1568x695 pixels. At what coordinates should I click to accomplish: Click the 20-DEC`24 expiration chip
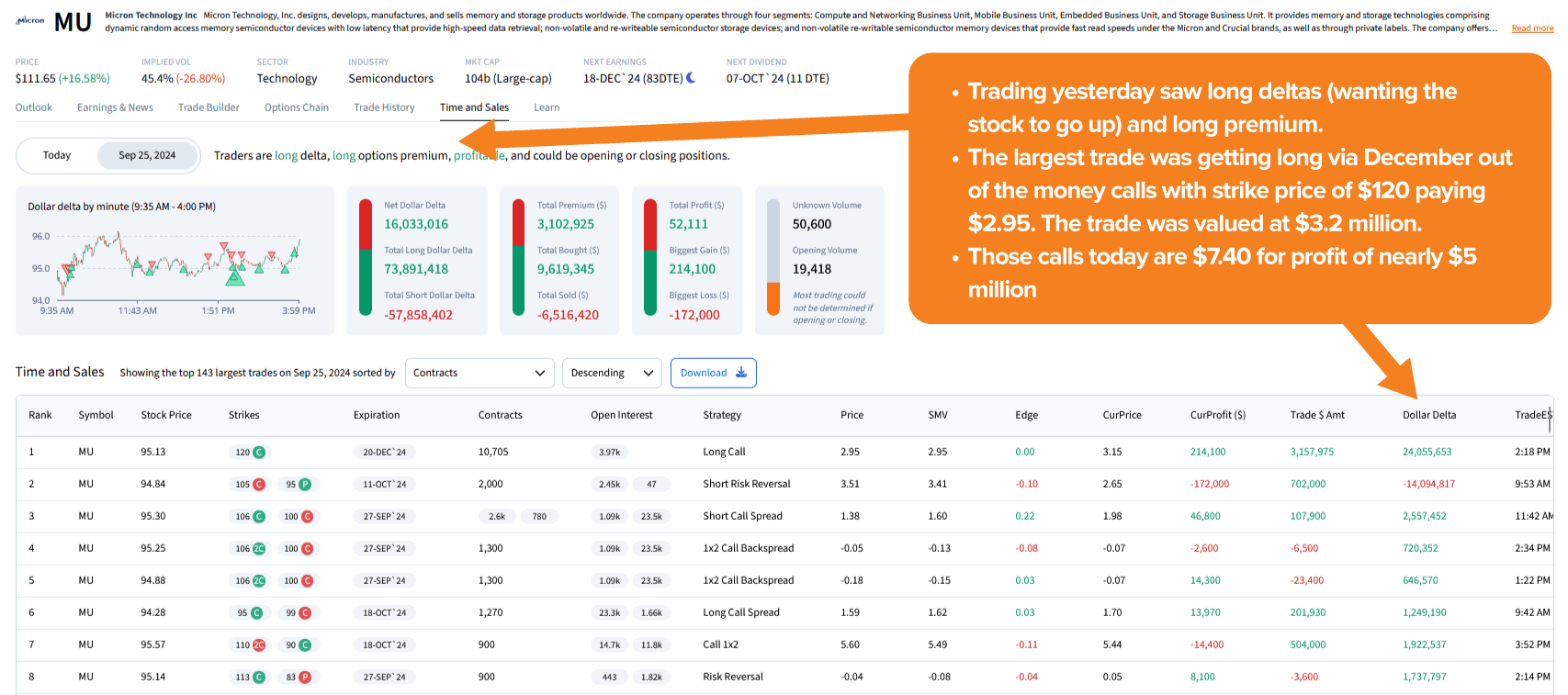coord(384,452)
